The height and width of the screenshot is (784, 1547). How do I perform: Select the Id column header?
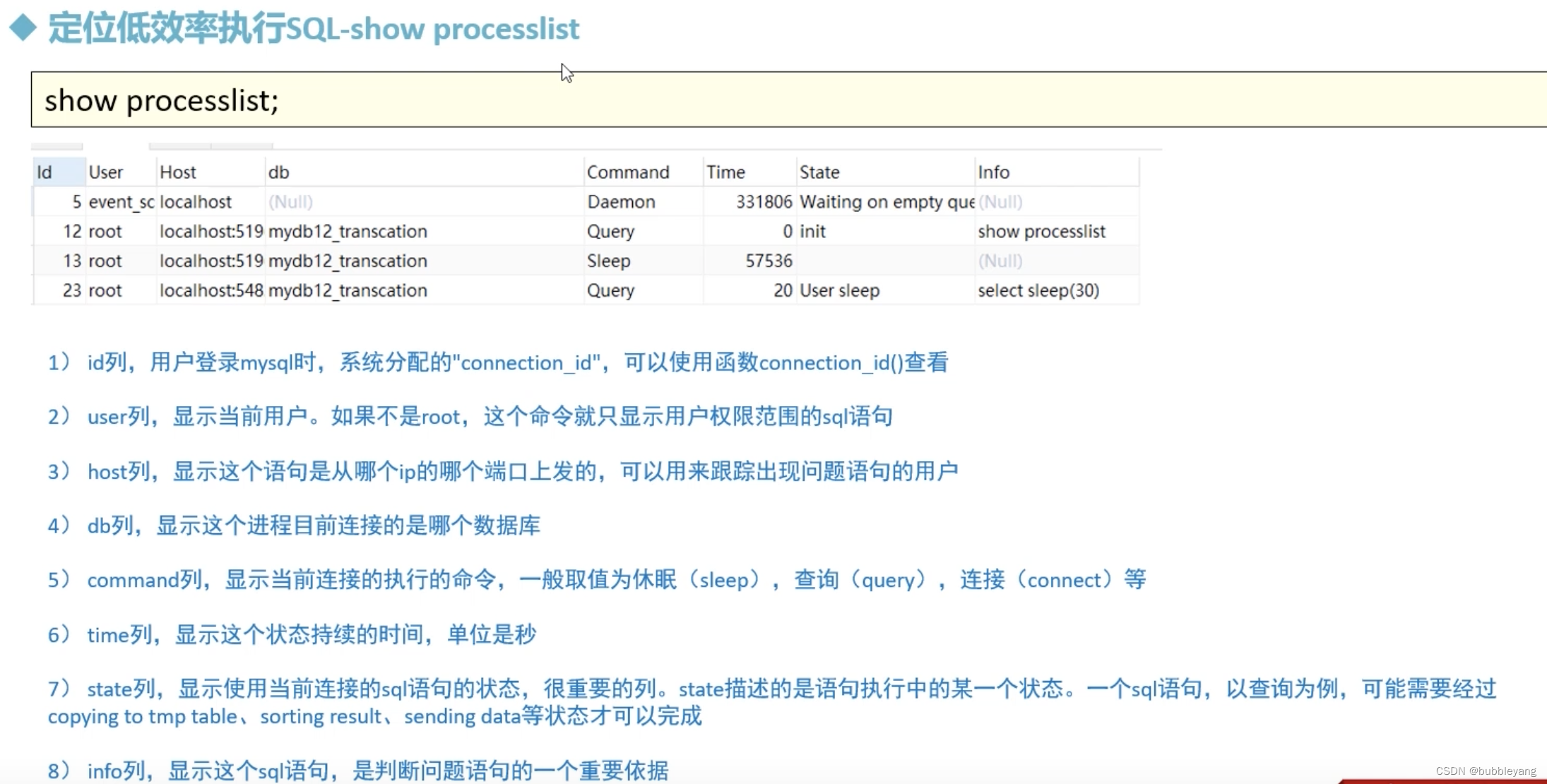[x=45, y=172]
